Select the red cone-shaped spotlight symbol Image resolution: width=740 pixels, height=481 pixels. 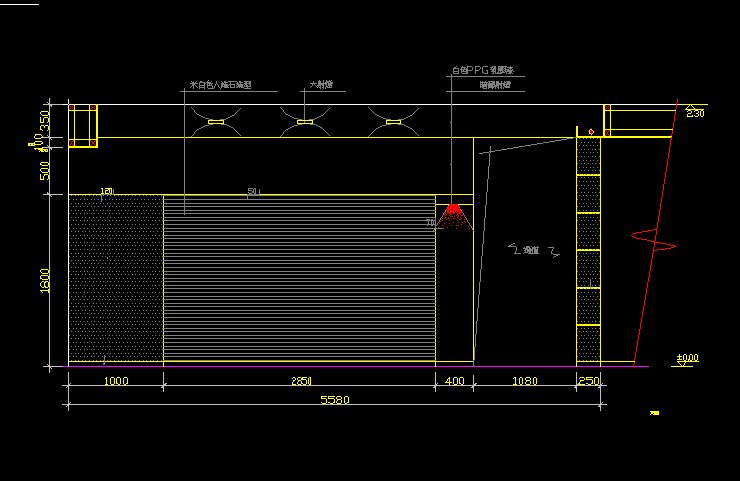click(x=454, y=213)
